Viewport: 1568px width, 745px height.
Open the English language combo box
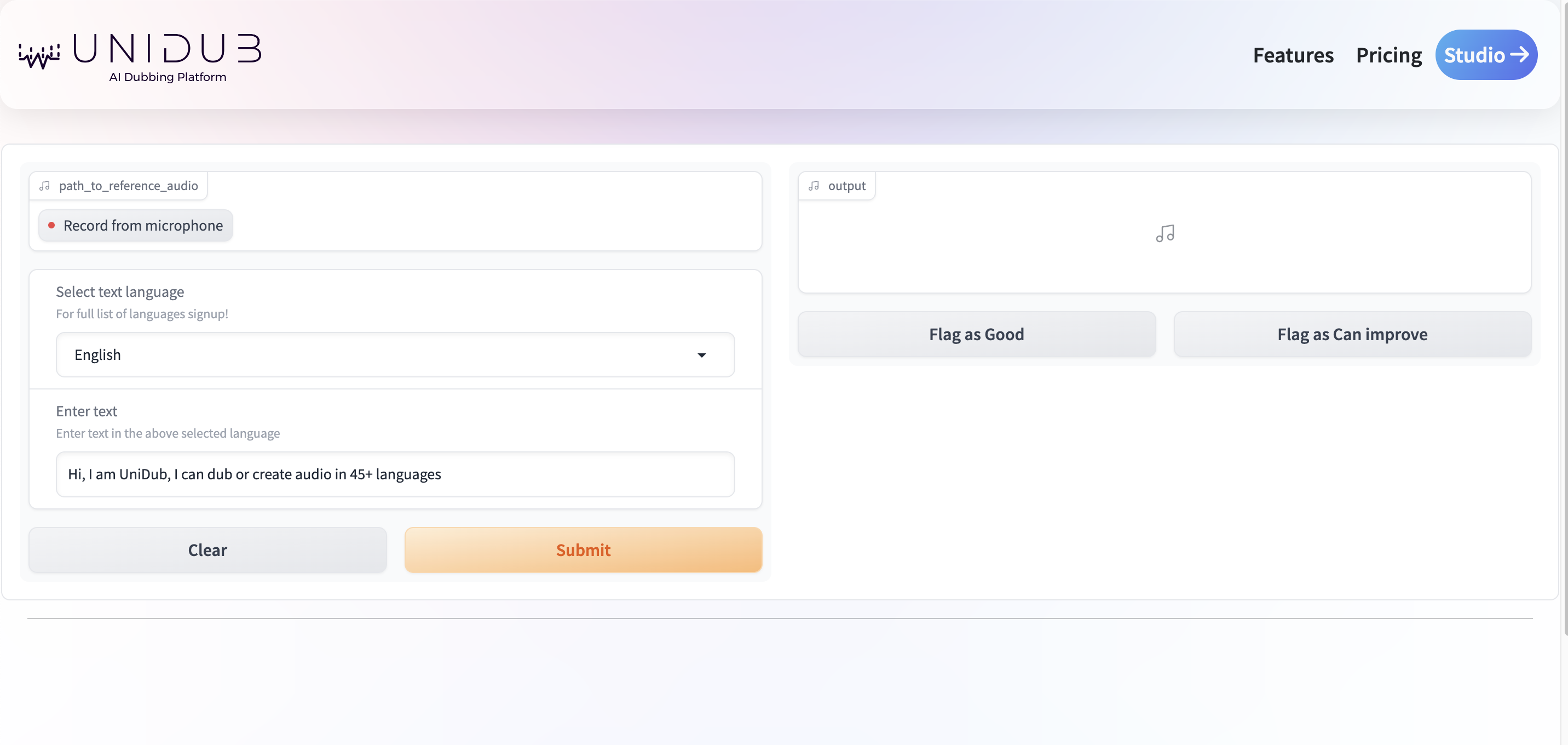[x=377, y=354]
